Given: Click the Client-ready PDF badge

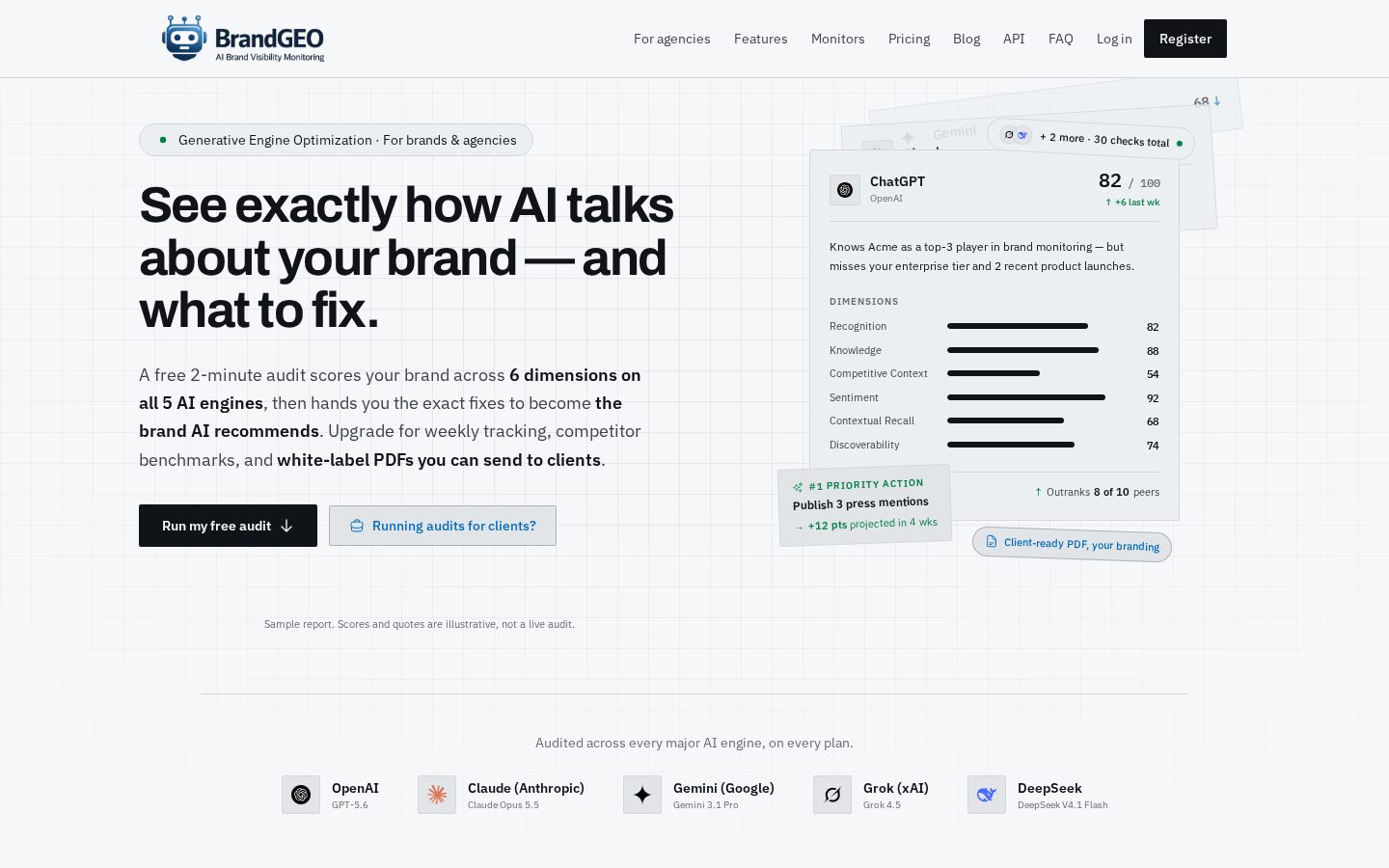Looking at the screenshot, I should [1072, 544].
